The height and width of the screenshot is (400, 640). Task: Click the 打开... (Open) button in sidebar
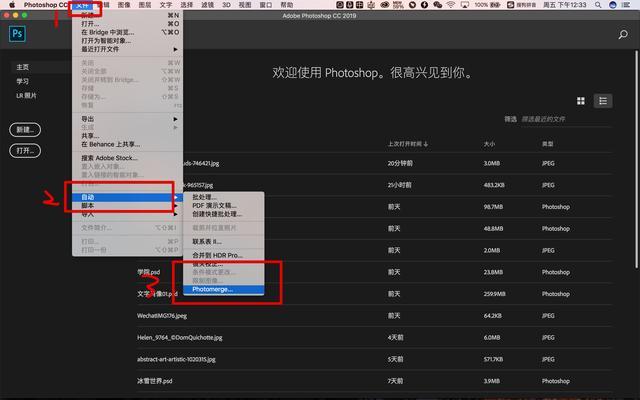pos(25,151)
